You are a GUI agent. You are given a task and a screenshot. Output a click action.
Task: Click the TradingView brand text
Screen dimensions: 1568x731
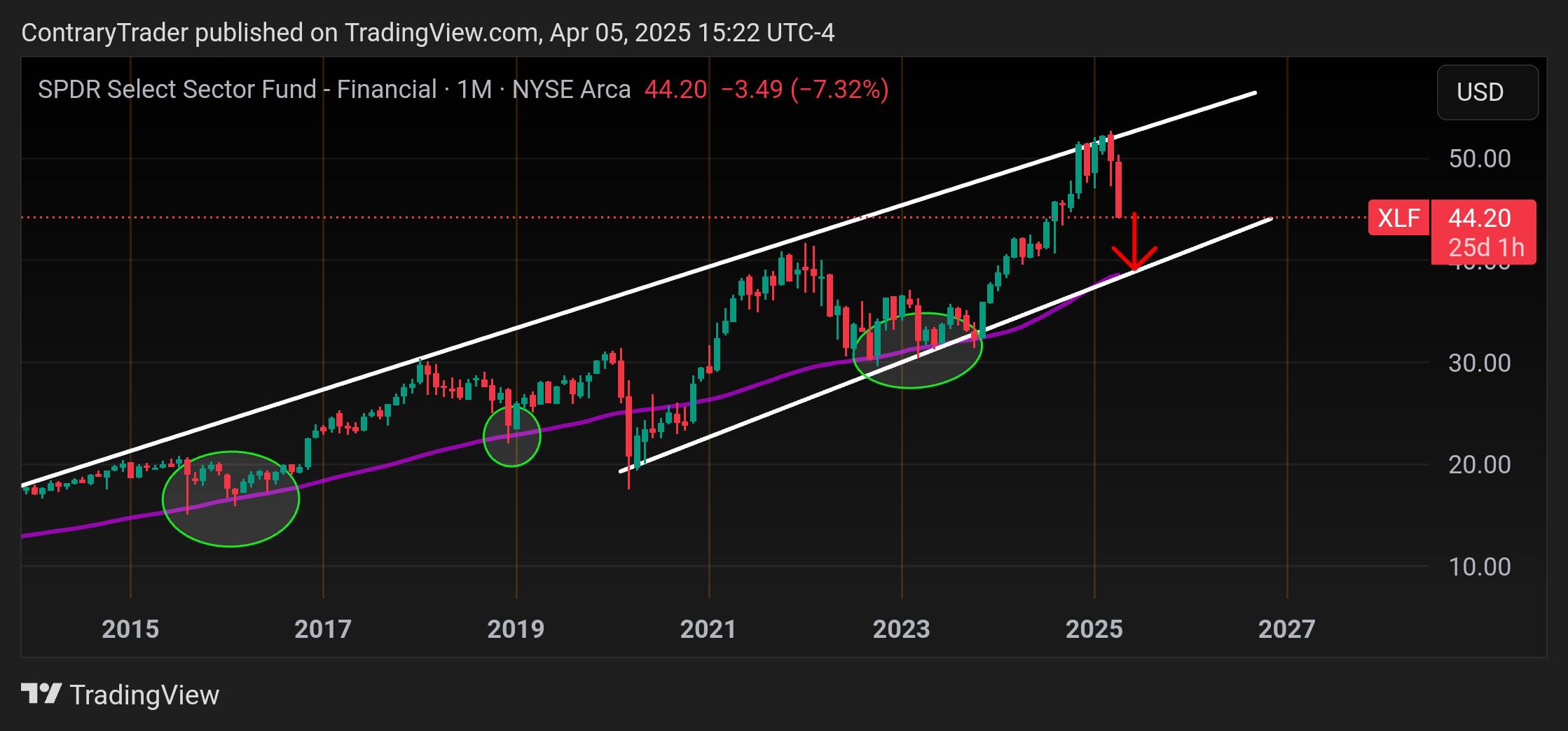coord(144,695)
